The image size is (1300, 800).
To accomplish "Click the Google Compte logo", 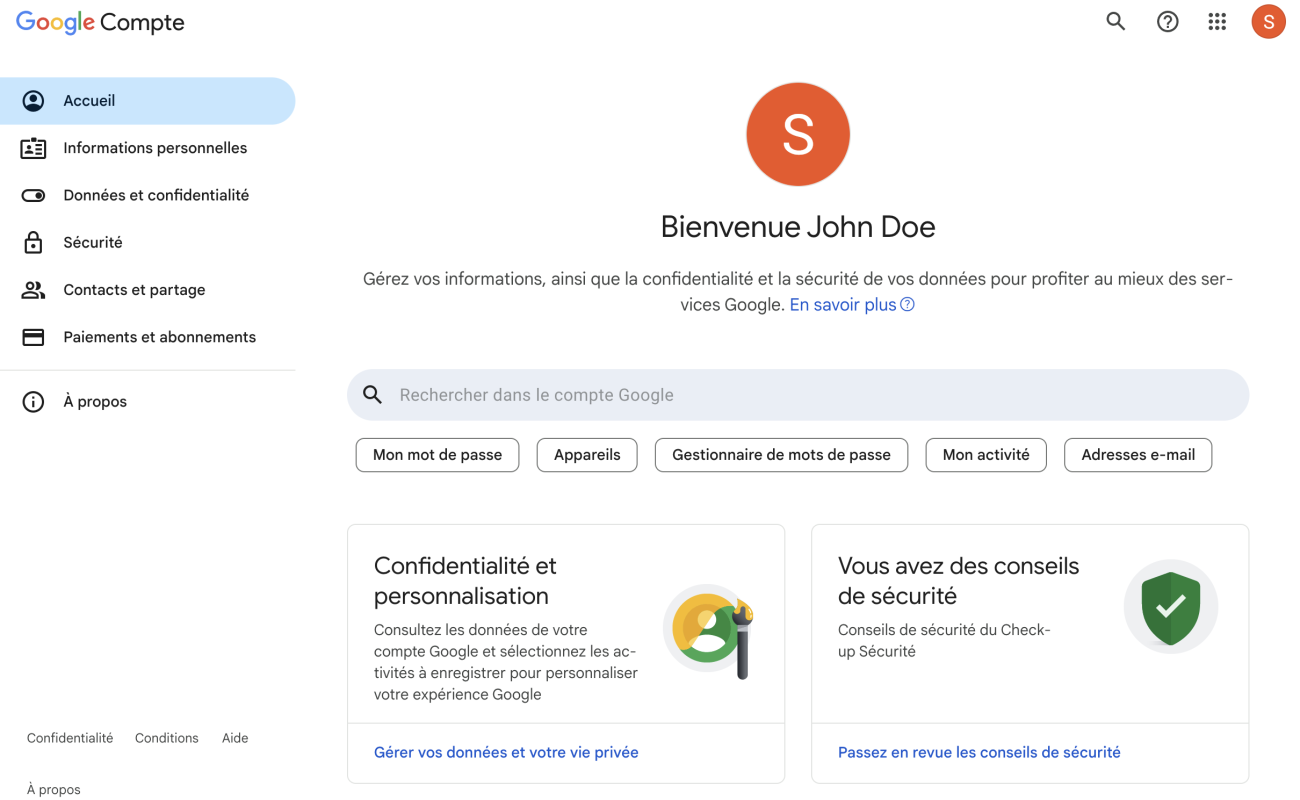I will [100, 22].
